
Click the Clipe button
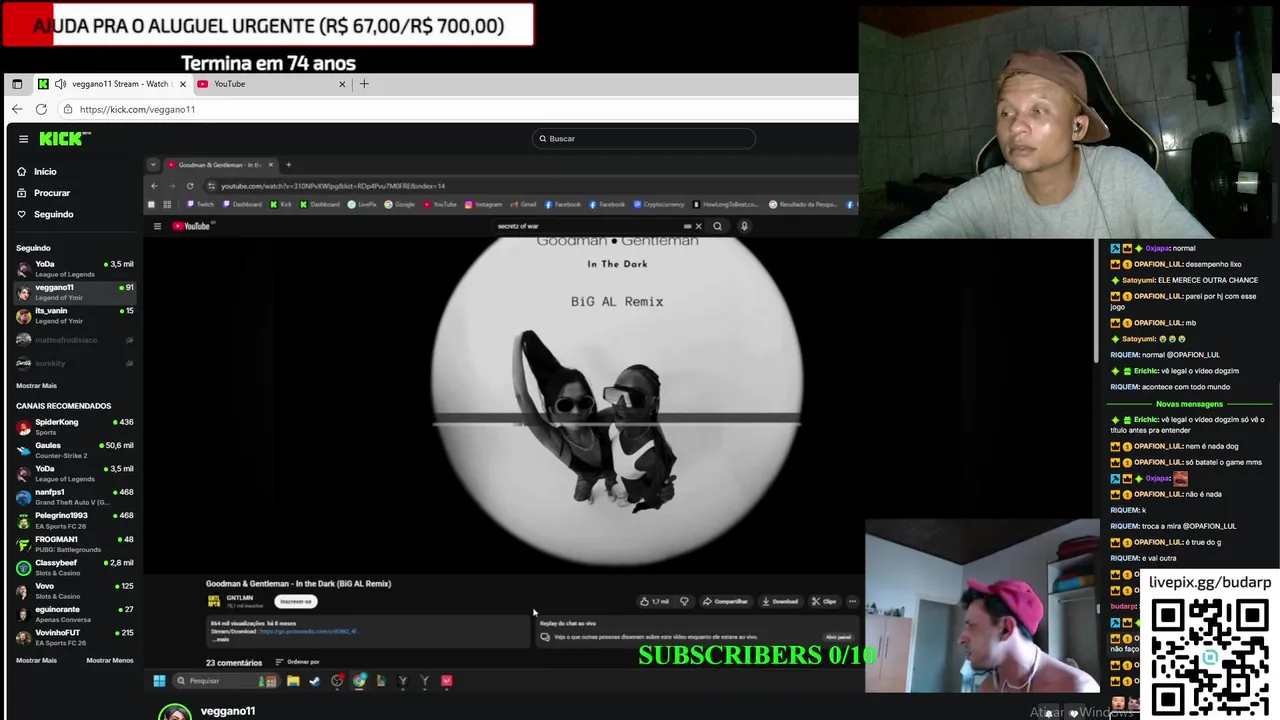tap(825, 601)
